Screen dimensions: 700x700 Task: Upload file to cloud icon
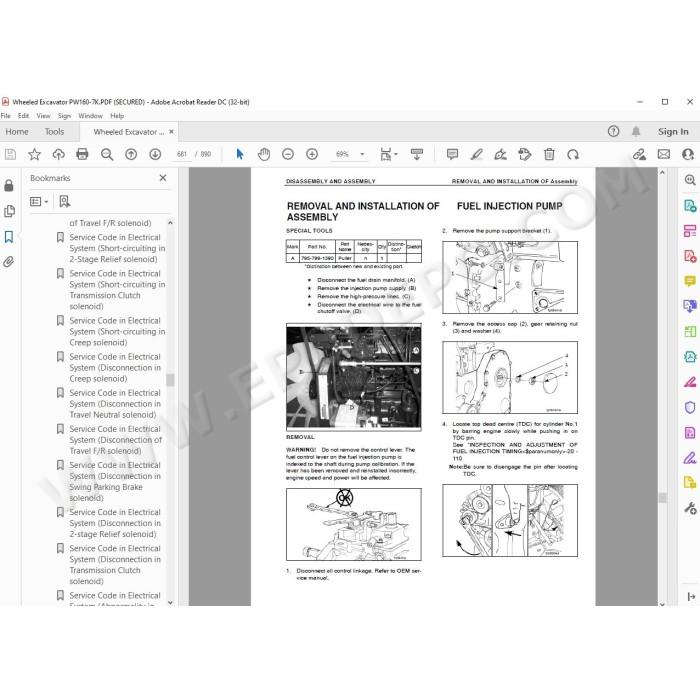pos(58,154)
